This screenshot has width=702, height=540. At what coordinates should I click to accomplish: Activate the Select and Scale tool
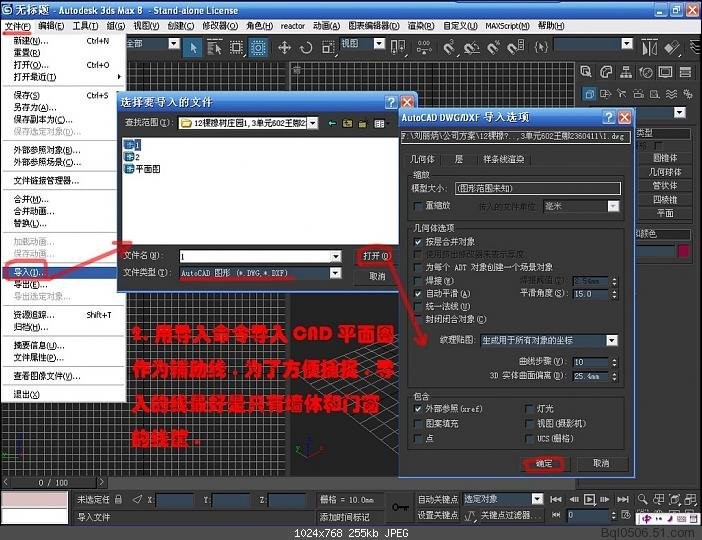pos(328,47)
